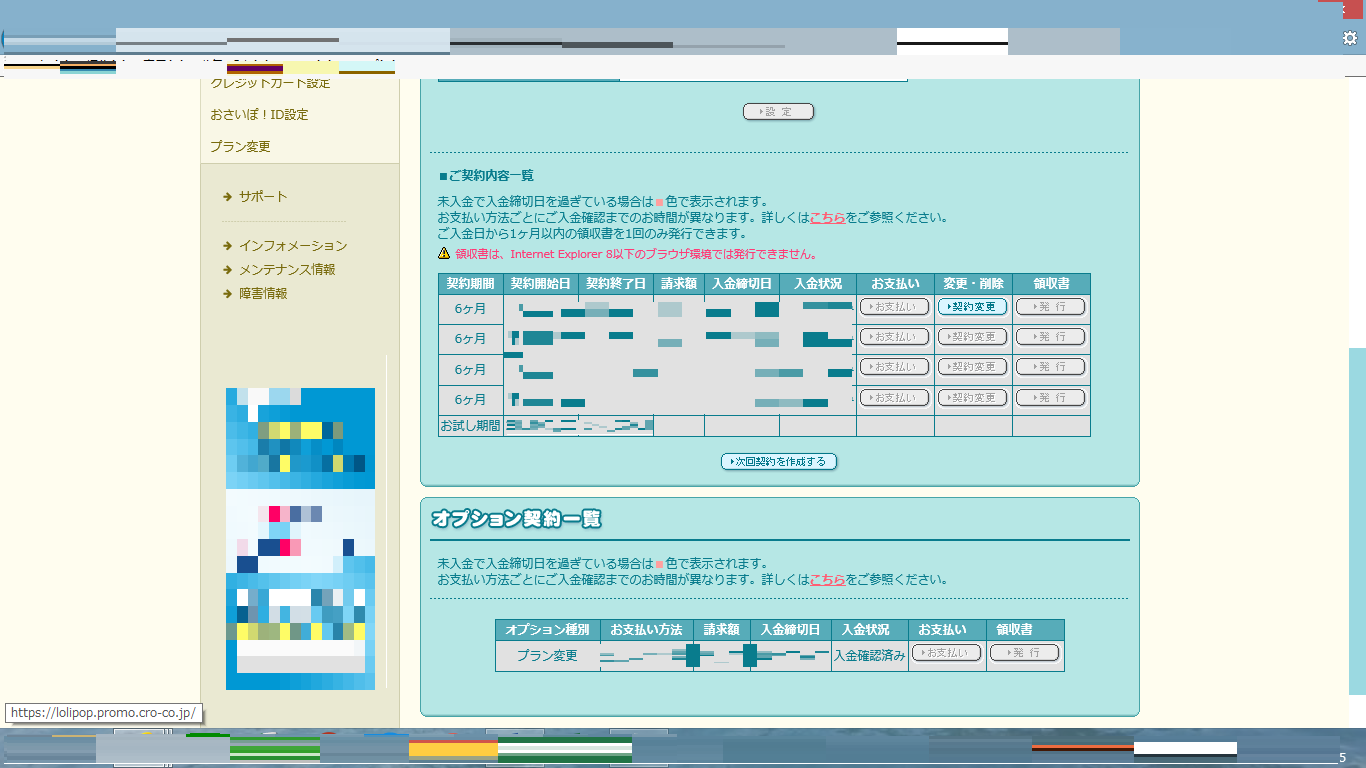Click the blue banner ad in sidebar
The width and height of the screenshot is (1366, 768).
(300, 538)
